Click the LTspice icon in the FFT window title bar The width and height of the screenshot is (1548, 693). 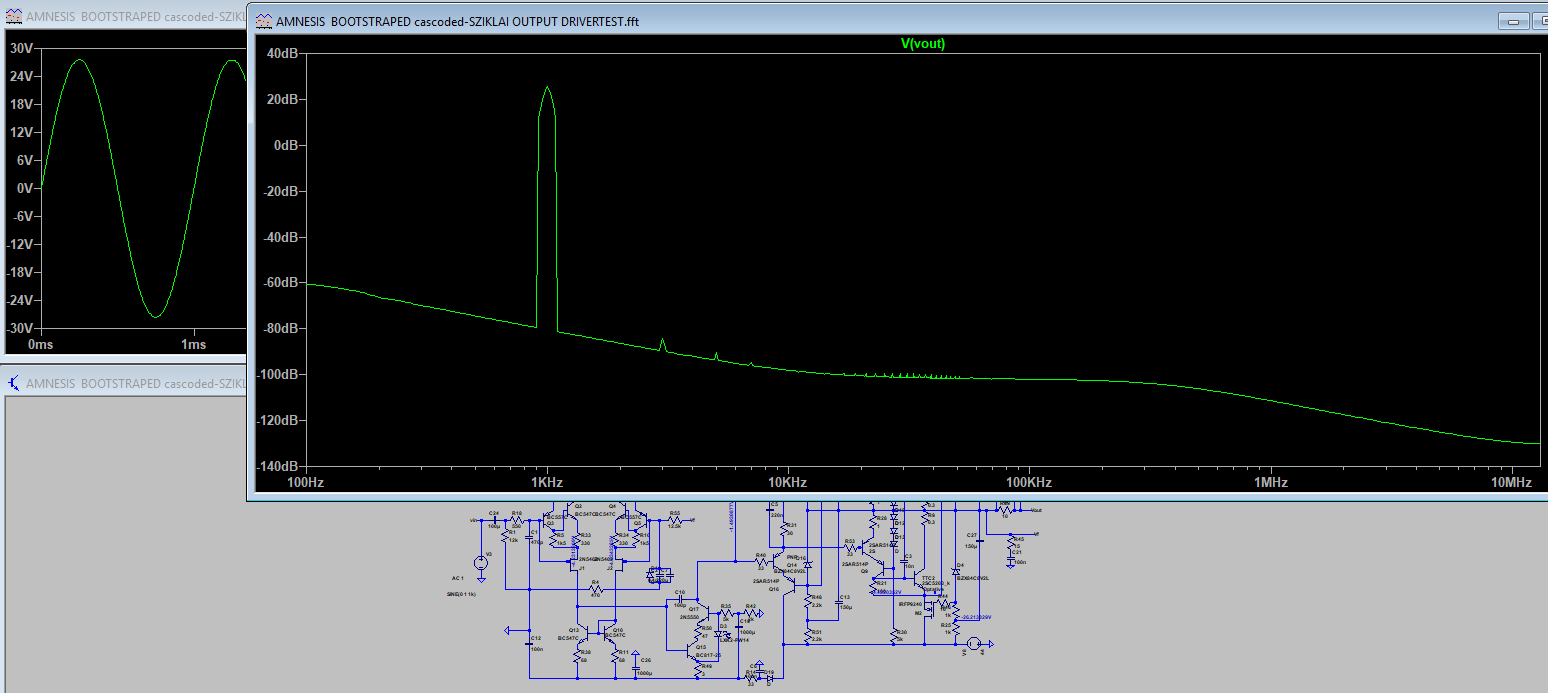[263, 22]
